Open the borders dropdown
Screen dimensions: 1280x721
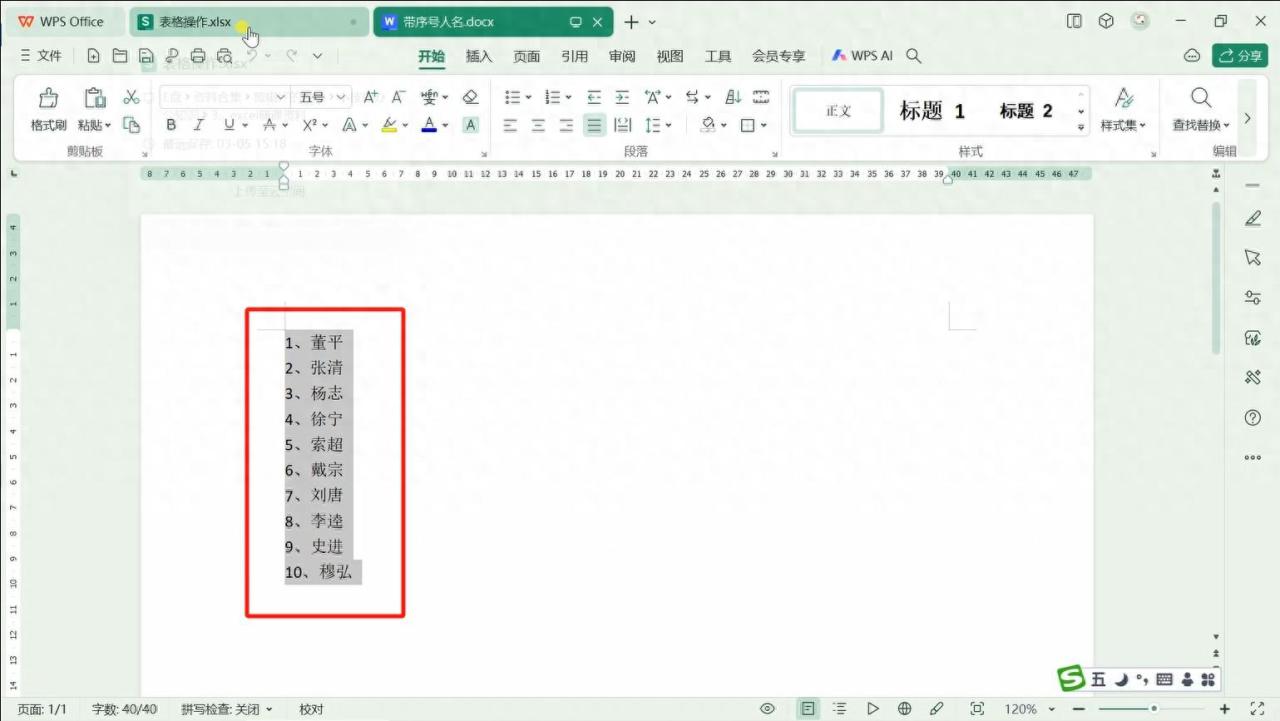[764, 125]
